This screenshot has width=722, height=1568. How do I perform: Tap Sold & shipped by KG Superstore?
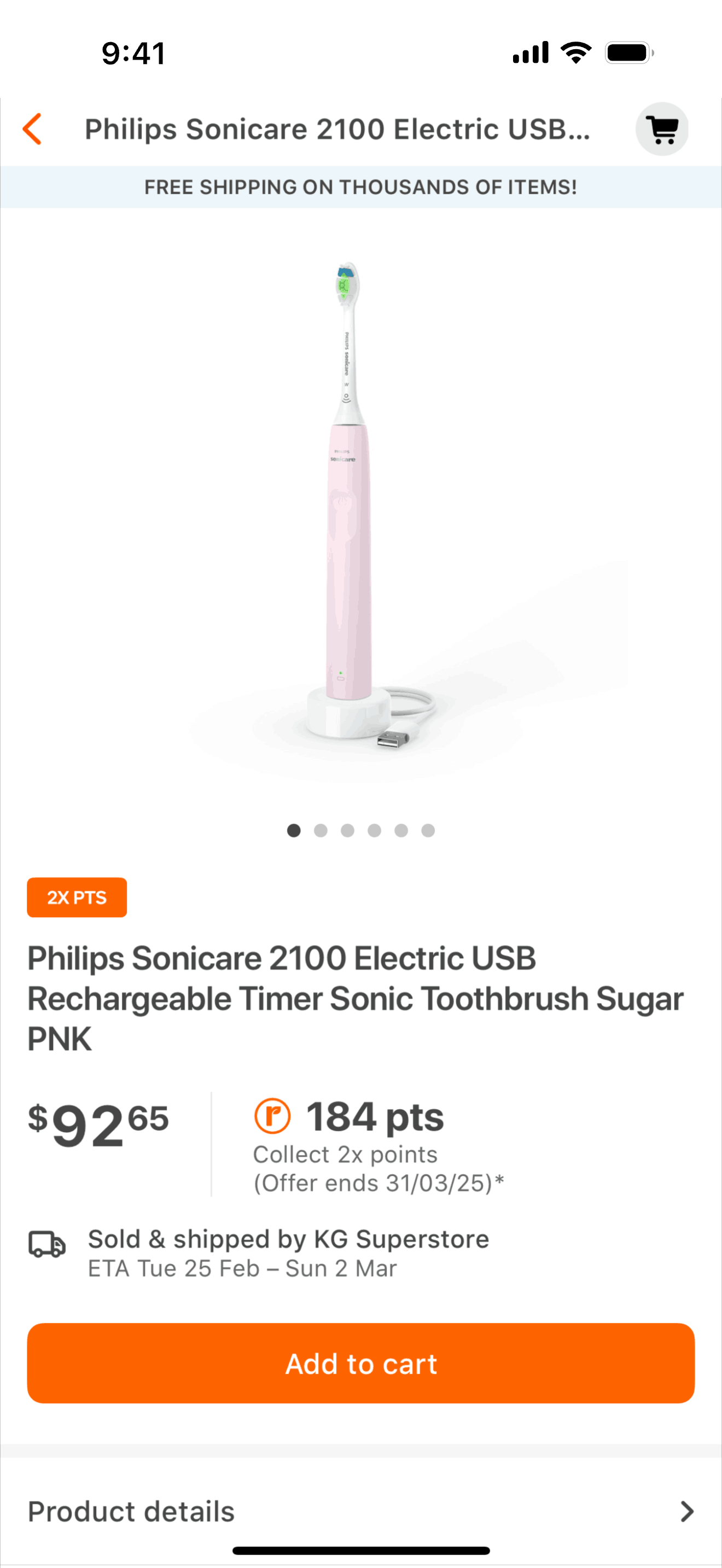pyautogui.click(x=289, y=1239)
